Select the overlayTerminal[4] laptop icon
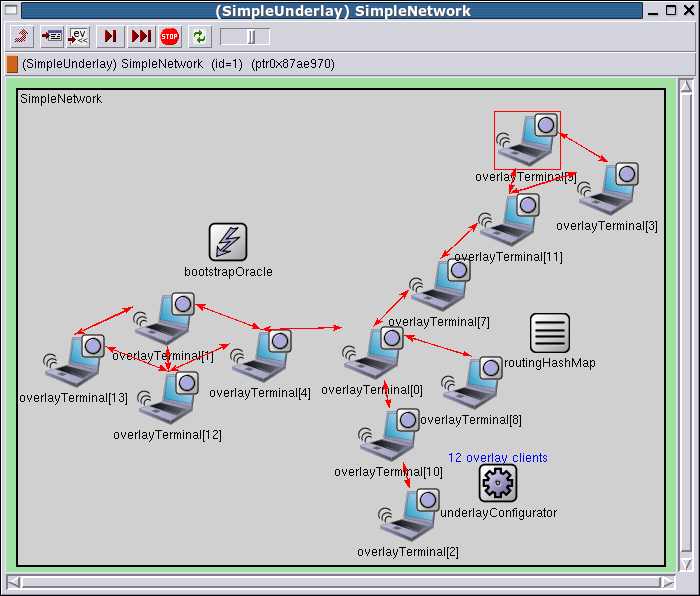This screenshot has height=596, width=700. click(262, 356)
